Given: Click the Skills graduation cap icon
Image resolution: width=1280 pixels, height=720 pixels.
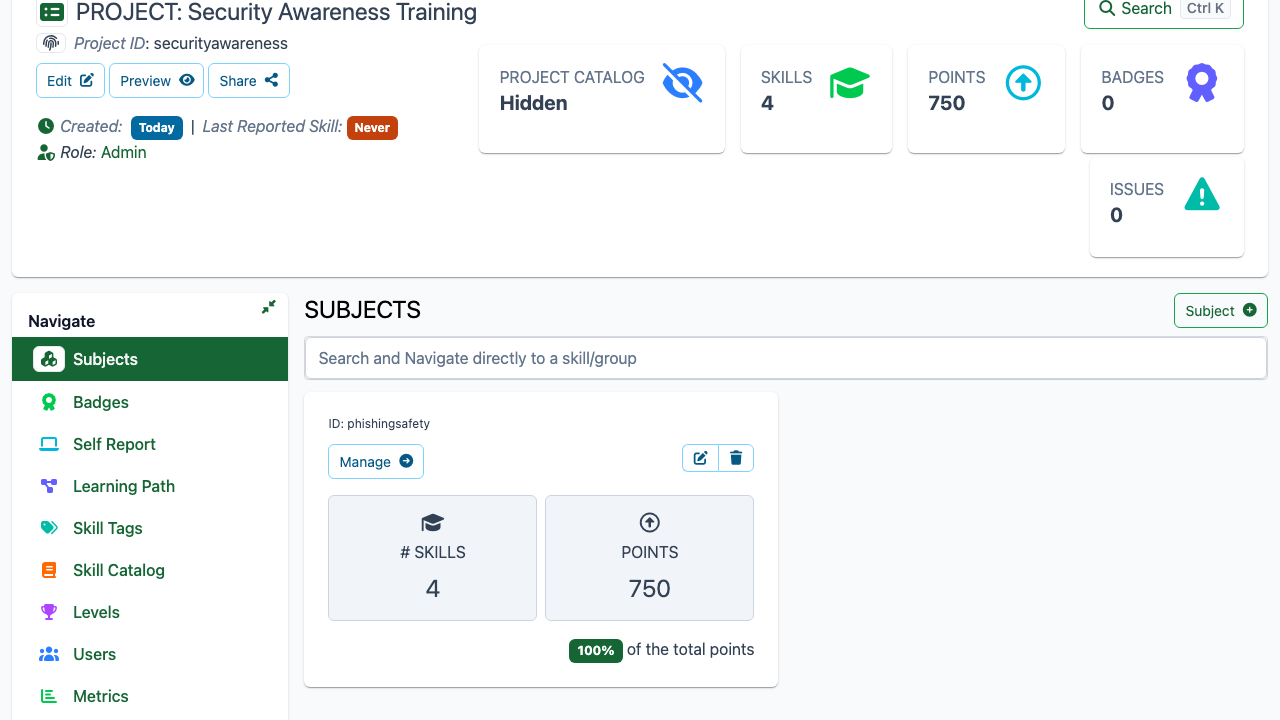Looking at the screenshot, I should pos(850,83).
